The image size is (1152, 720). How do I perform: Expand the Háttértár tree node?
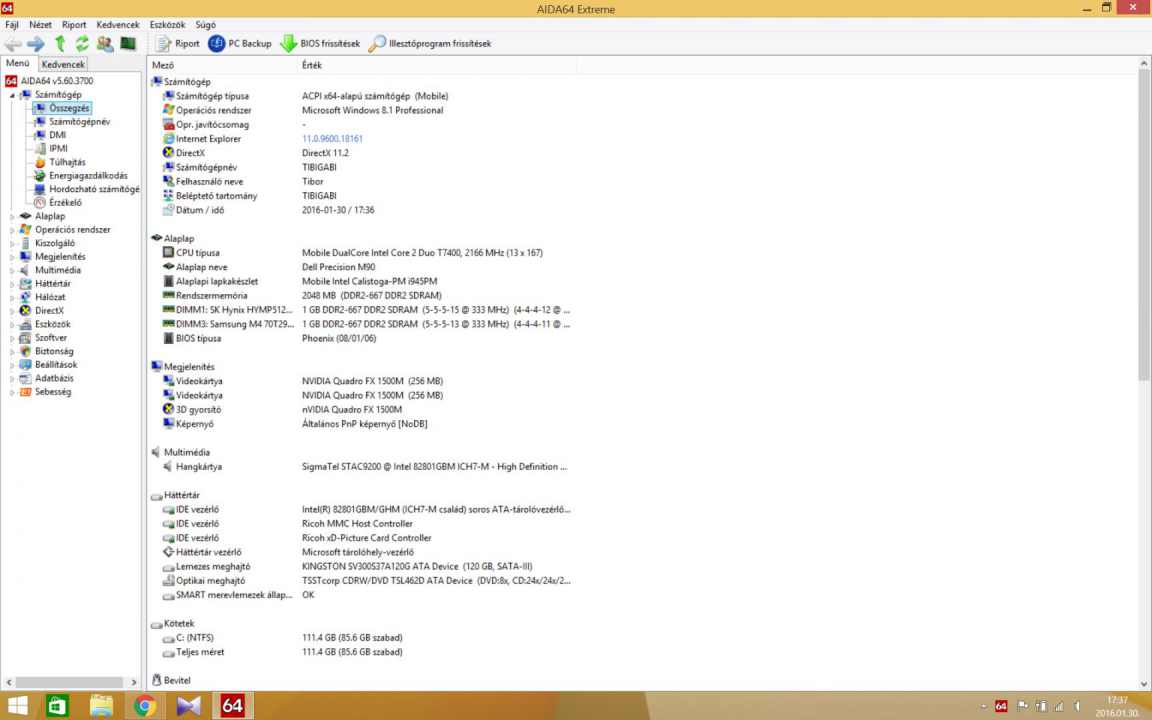pos(12,284)
